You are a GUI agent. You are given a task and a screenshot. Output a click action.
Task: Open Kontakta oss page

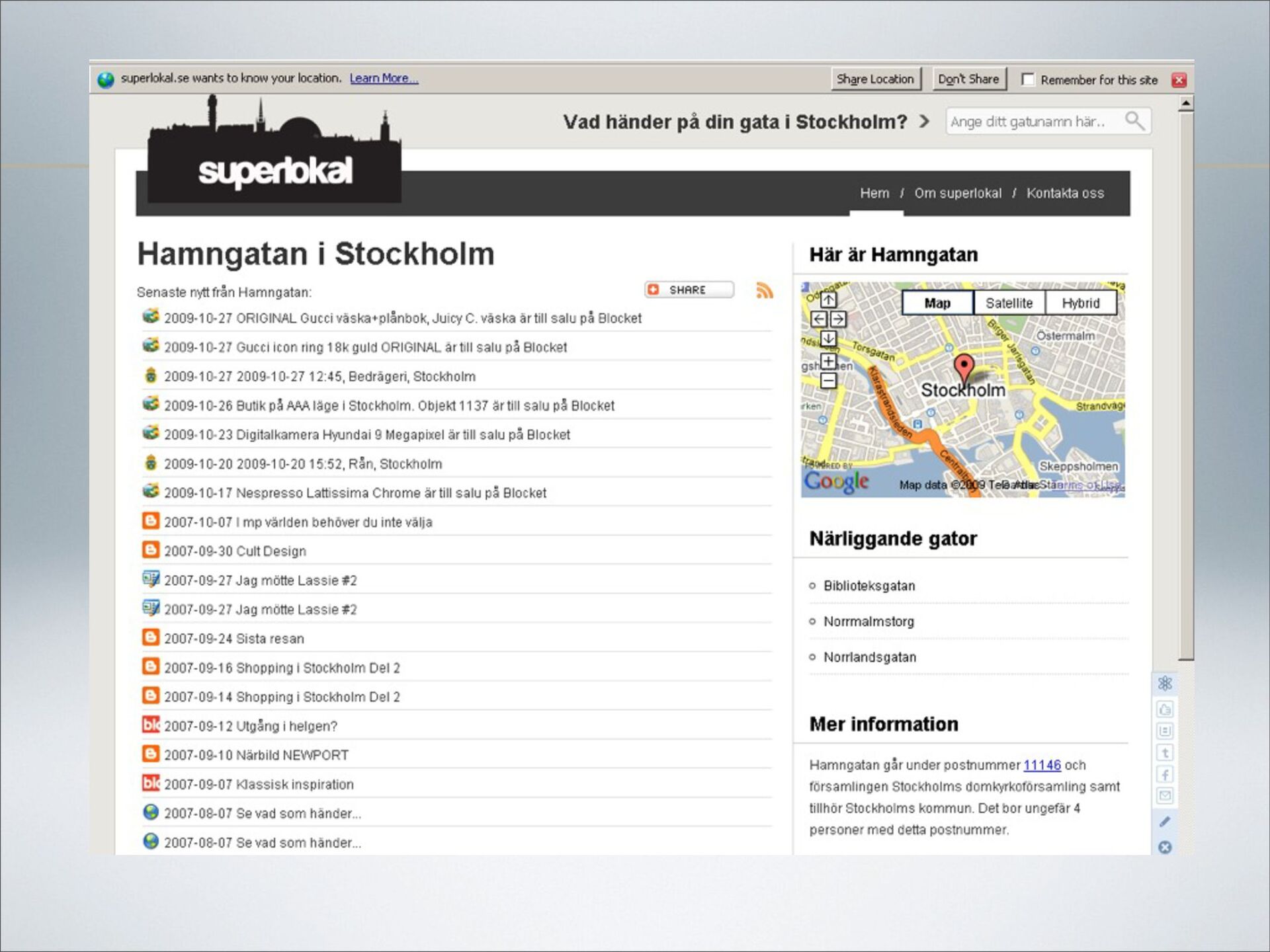coord(1065,193)
